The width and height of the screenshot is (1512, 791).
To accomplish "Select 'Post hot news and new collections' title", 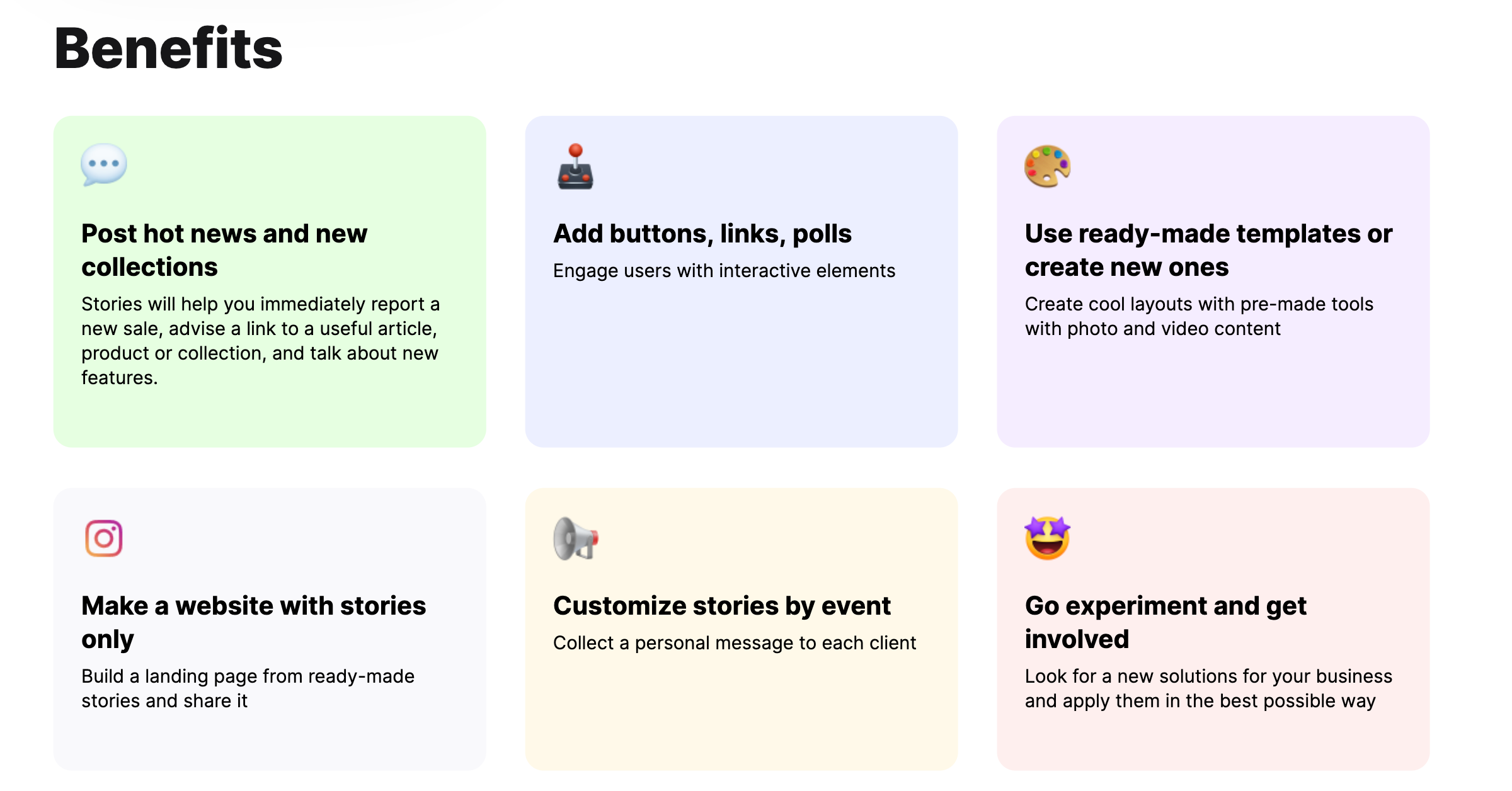I will coord(224,250).
